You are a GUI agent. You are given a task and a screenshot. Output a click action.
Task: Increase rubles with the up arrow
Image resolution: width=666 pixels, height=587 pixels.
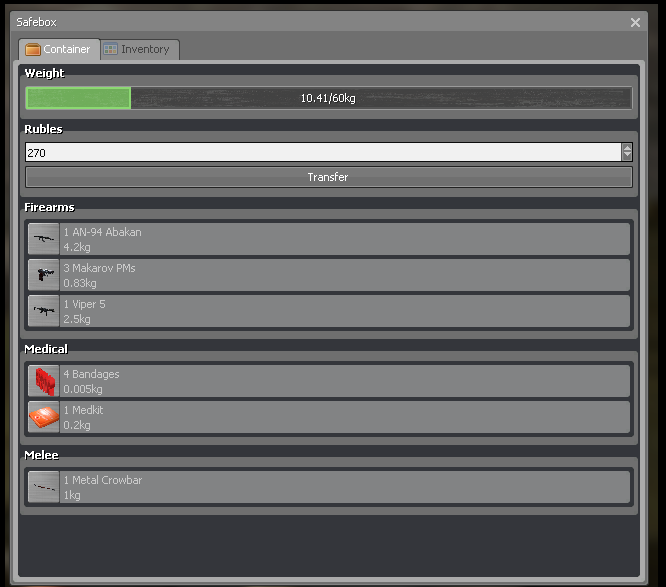[x=627, y=148]
